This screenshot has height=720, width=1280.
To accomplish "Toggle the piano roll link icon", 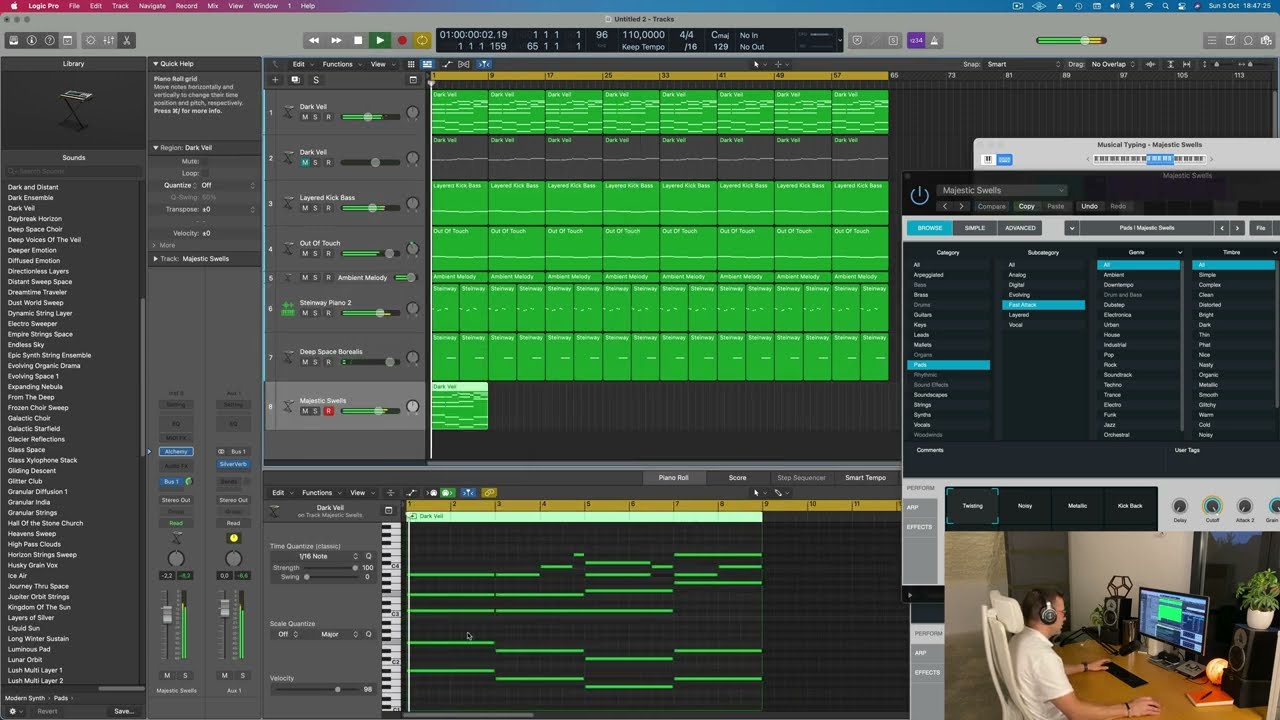I will 489,493.
